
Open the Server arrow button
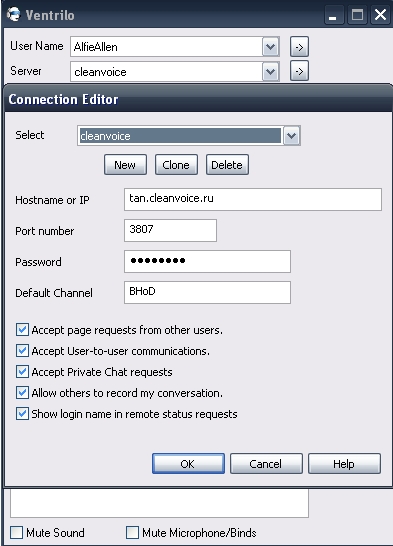299,71
